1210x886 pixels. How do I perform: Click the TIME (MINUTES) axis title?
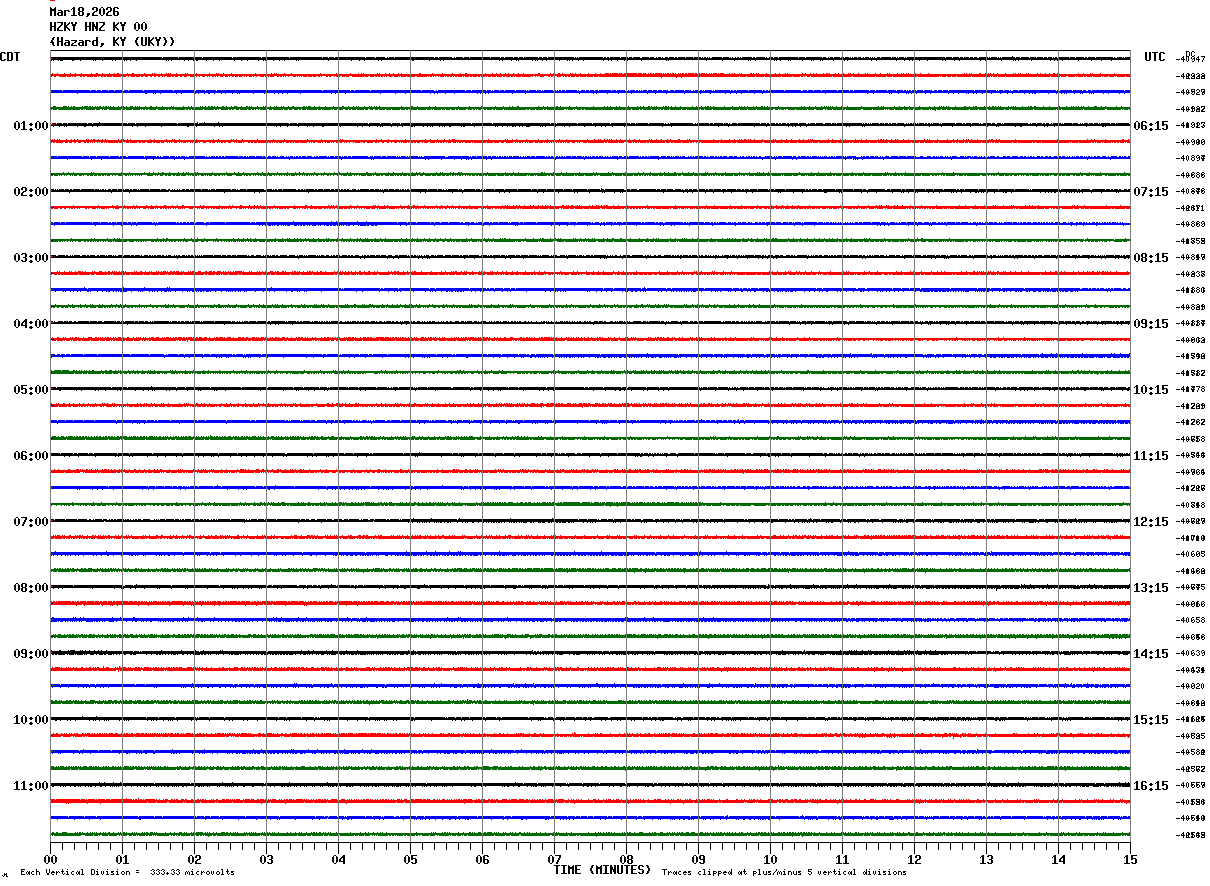[602, 870]
